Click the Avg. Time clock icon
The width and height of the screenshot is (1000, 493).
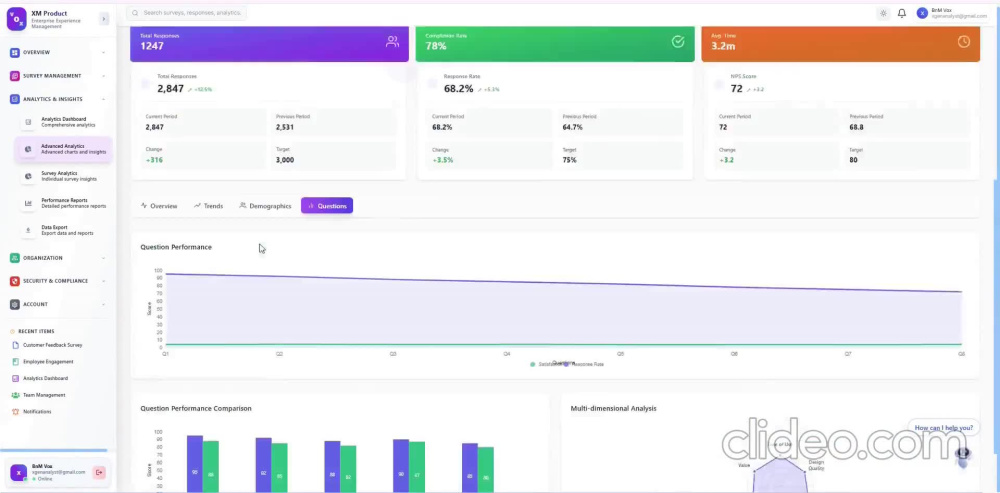964,41
